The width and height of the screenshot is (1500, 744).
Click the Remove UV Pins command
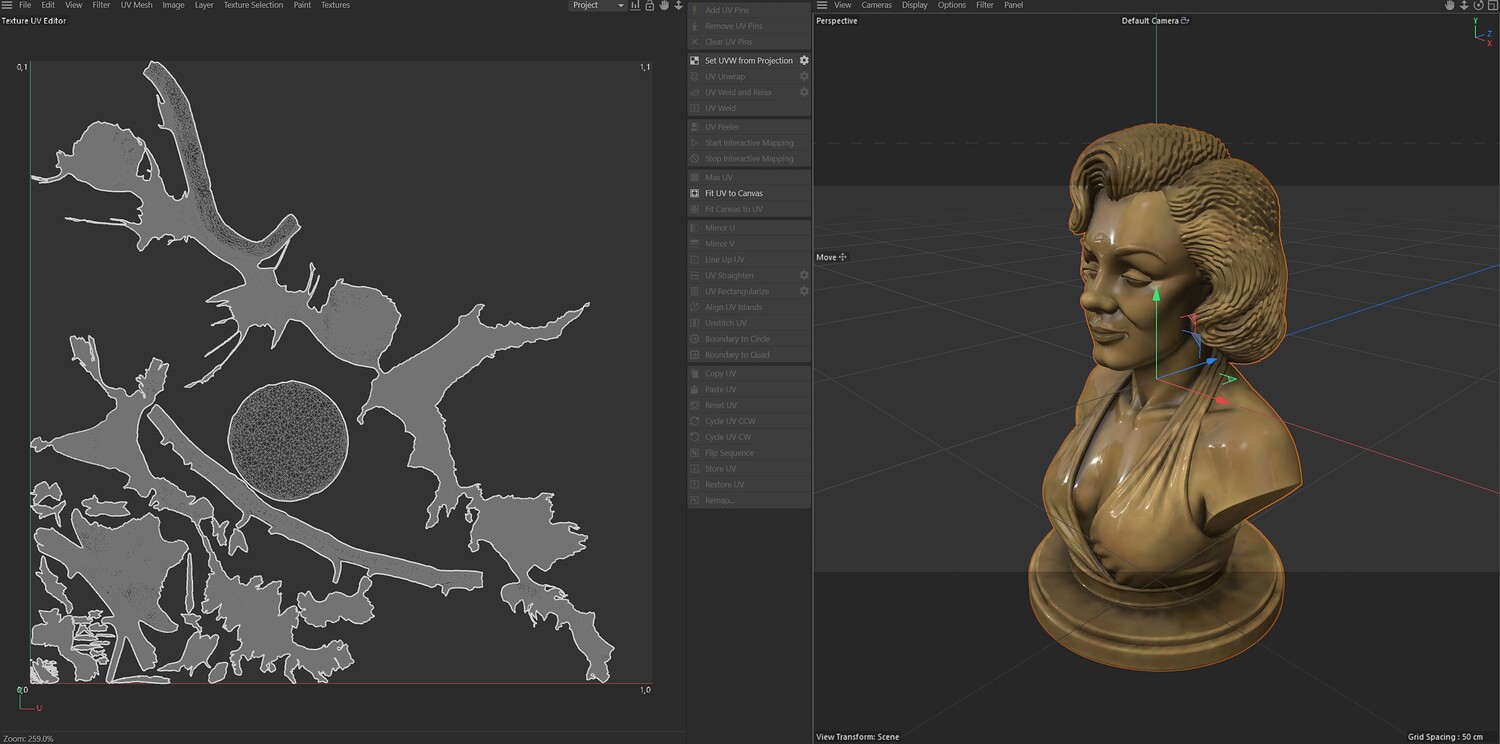[x=749, y=26]
